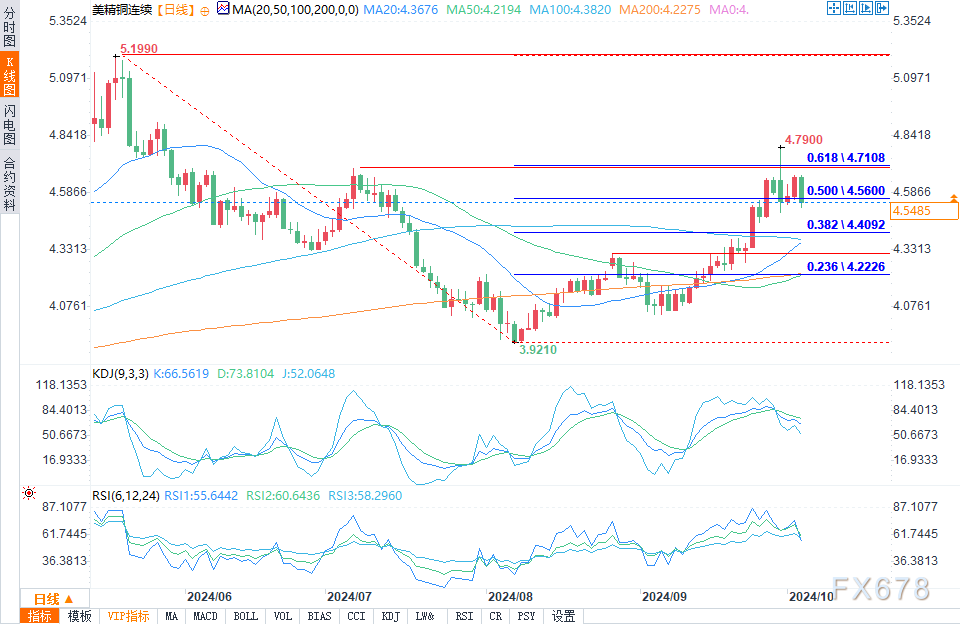Click the MA100:4.3820 value
The width and height of the screenshot is (960, 624).
click(570, 10)
